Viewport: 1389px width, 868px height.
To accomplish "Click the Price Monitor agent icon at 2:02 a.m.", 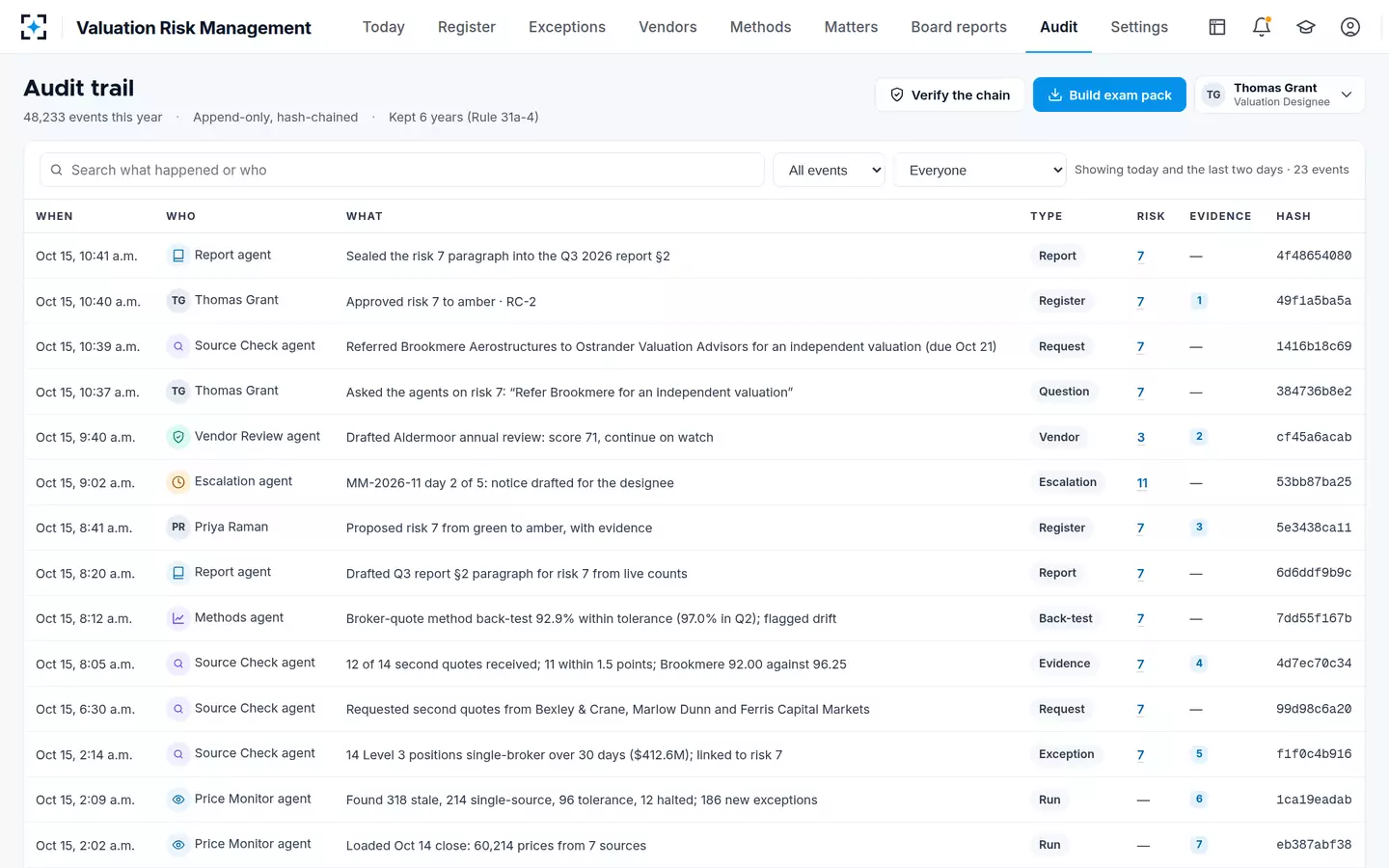I will 177,845.
